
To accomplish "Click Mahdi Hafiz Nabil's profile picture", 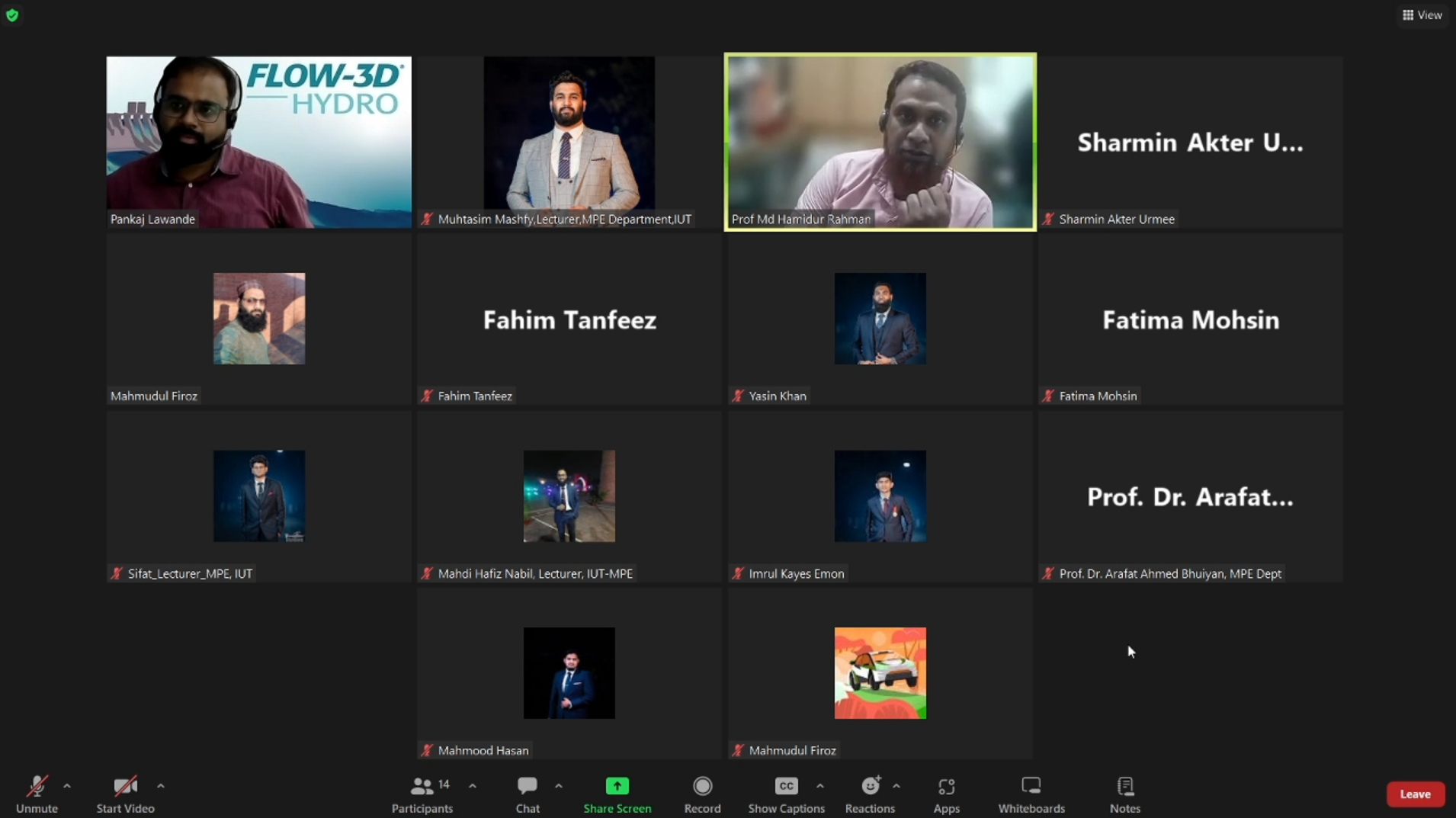I will (x=569, y=496).
